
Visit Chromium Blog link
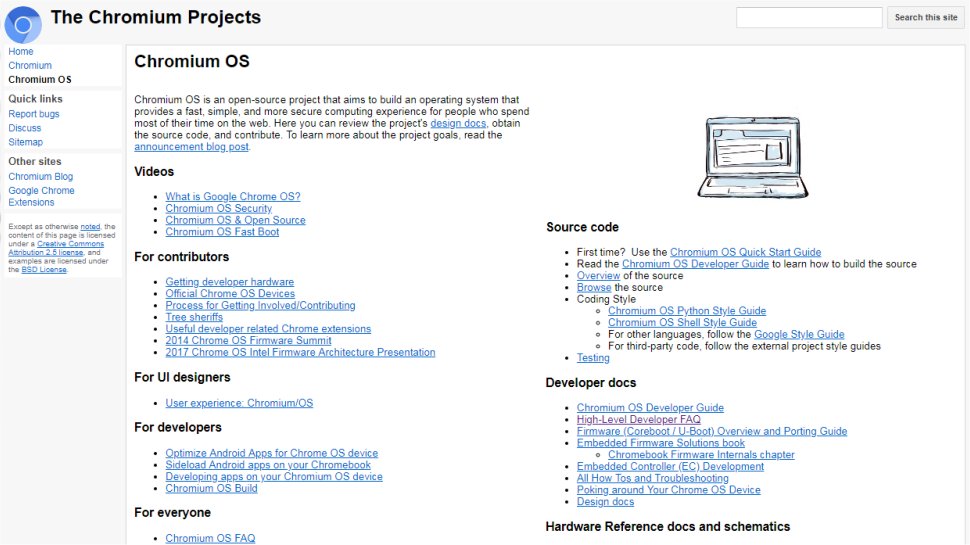[x=40, y=176]
